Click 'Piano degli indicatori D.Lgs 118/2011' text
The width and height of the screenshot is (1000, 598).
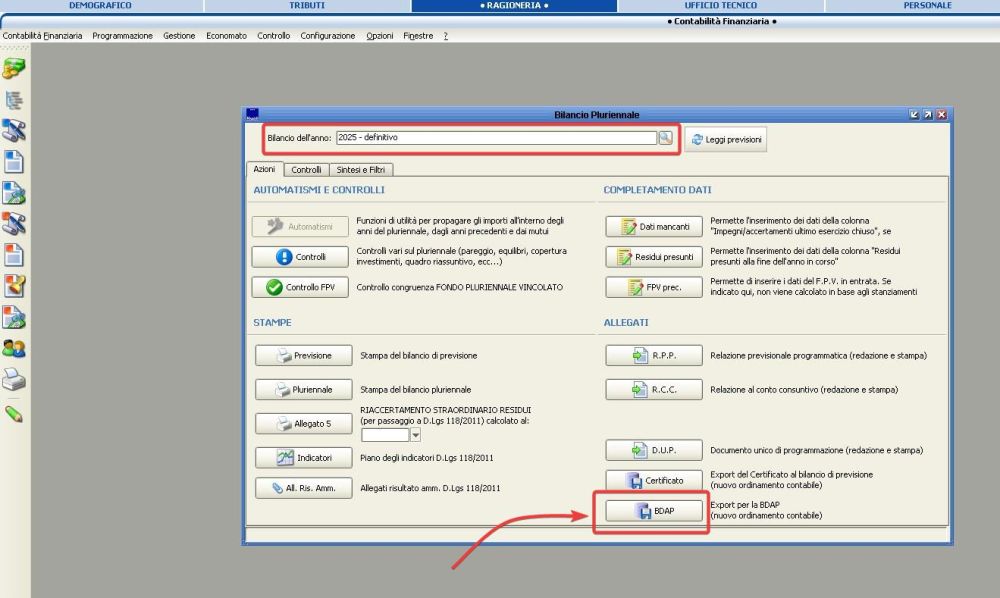pos(427,457)
